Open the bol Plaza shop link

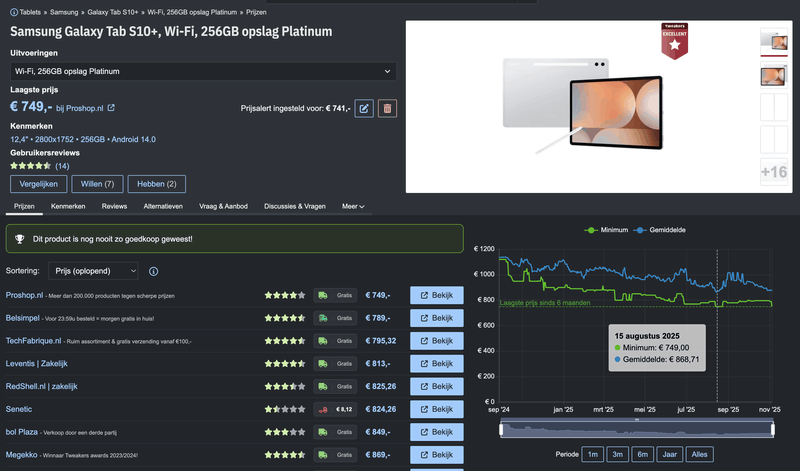click(x=21, y=432)
